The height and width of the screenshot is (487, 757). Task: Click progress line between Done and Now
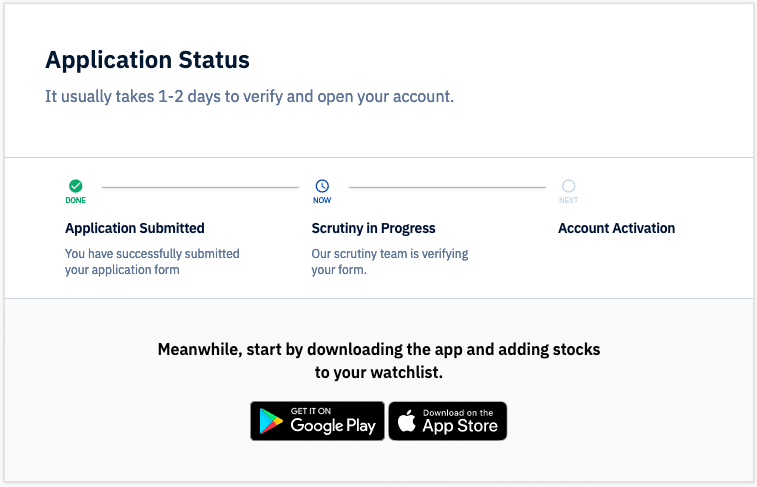pos(200,187)
